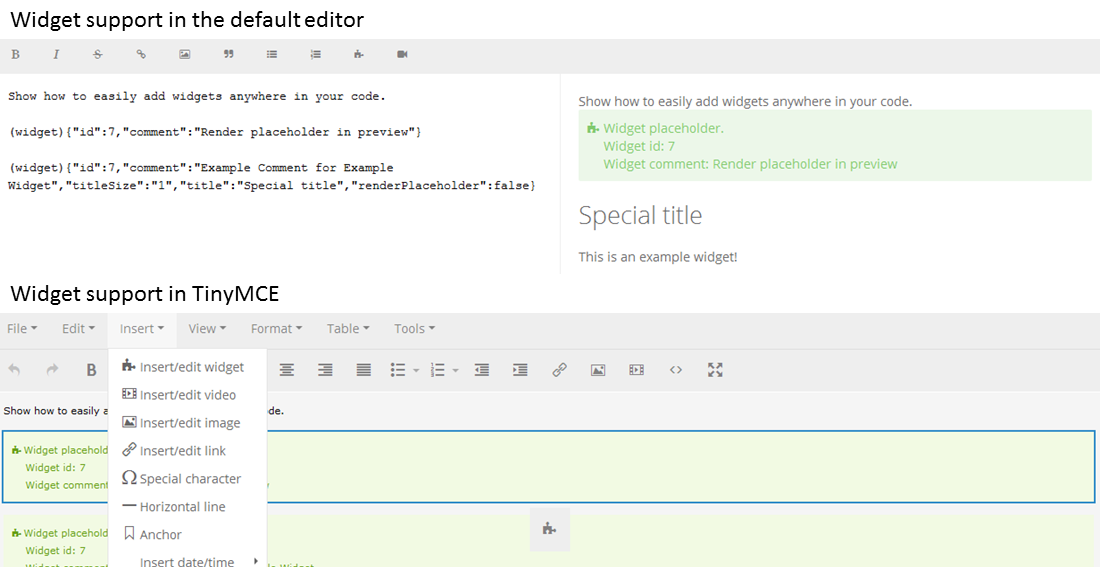This screenshot has width=1100, height=567.
Task: Toggle bold in the default editor toolbar
Action: [15, 55]
